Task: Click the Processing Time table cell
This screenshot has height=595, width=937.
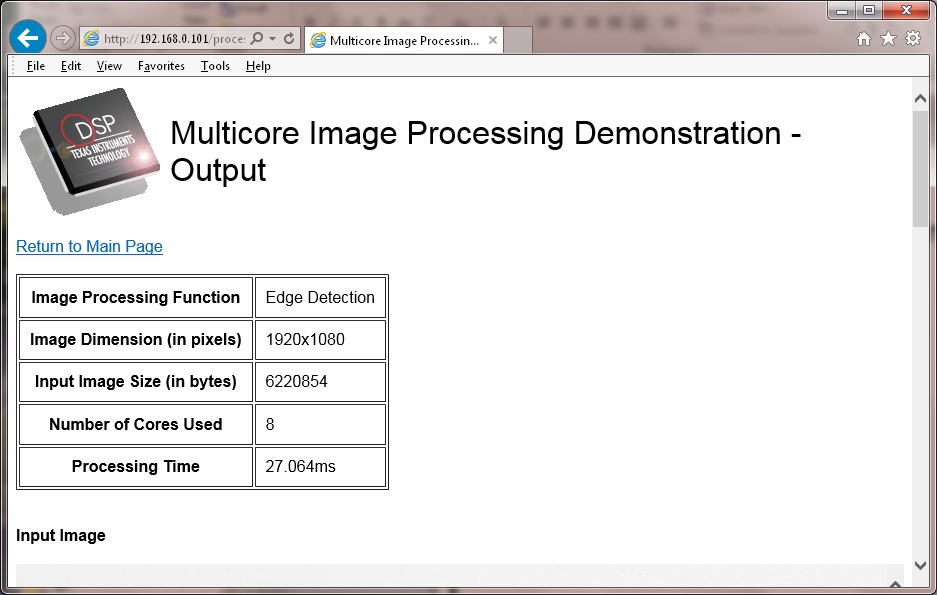Action: (135, 465)
